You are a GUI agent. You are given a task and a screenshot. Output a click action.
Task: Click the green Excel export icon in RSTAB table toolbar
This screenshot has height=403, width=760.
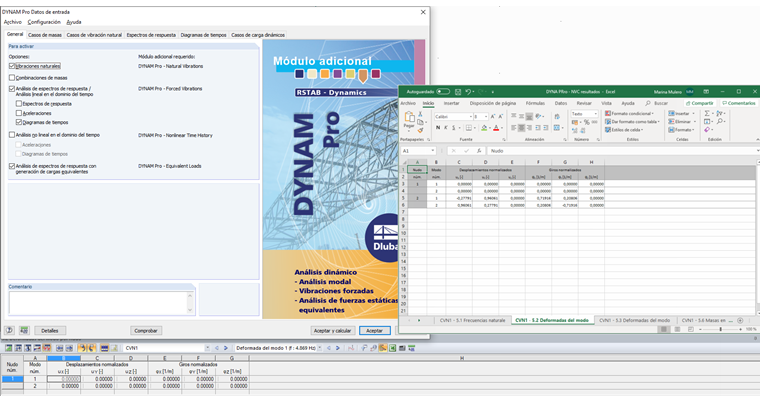point(393,348)
